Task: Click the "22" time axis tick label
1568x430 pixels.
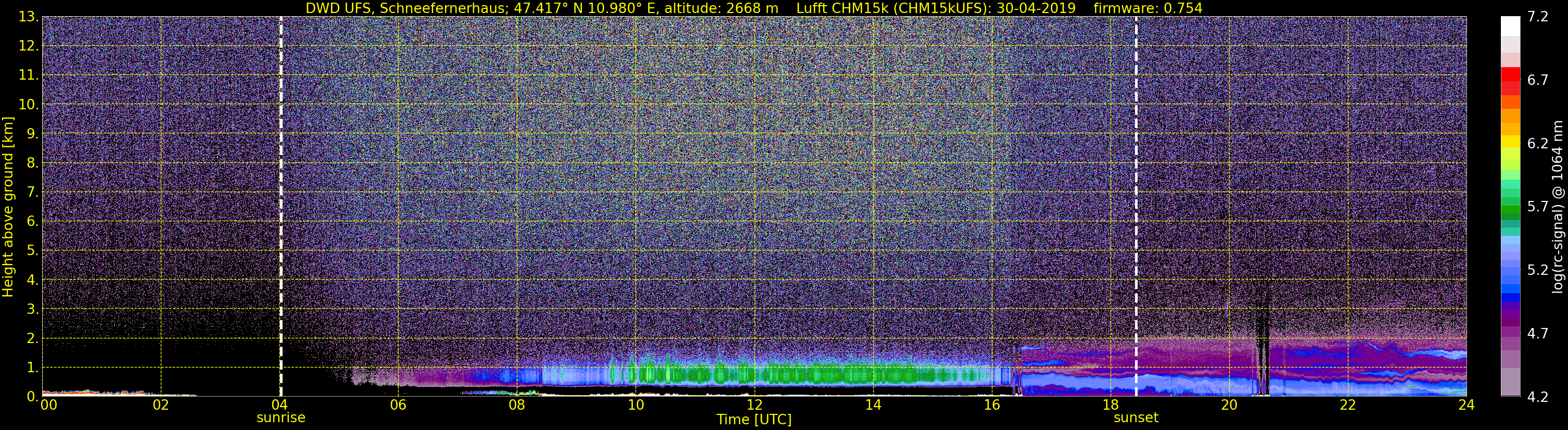Action: (1348, 405)
